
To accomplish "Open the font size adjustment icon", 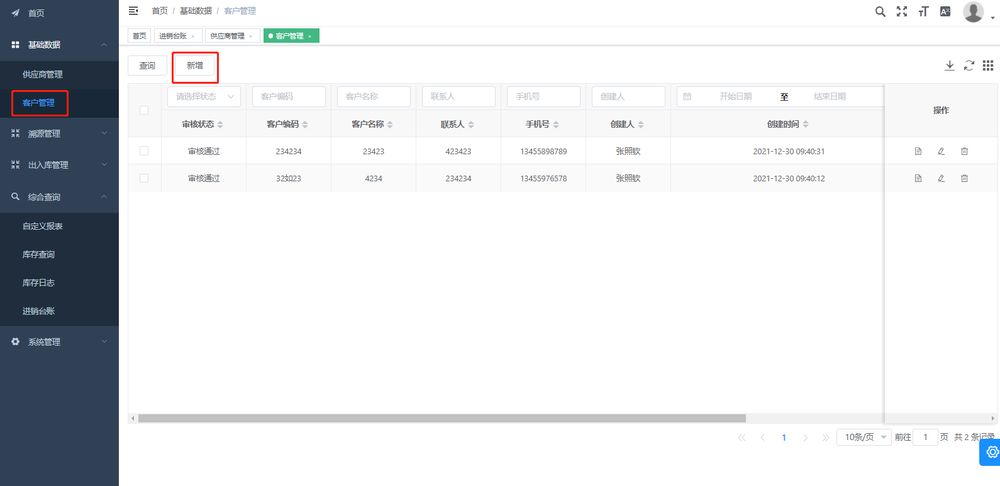I will (923, 11).
